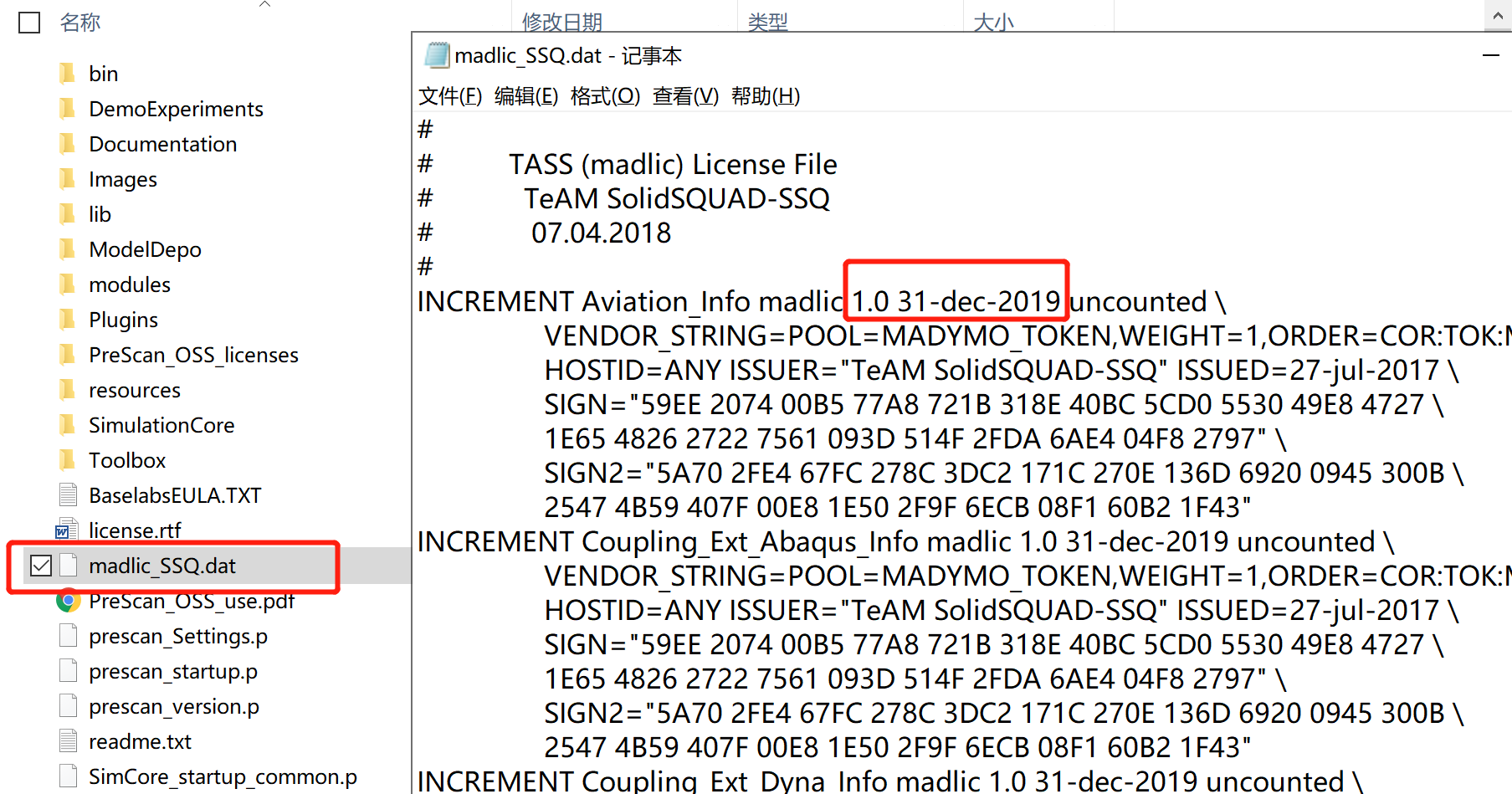
Task: Select the madlic_SSQ.dat file icon
Action: [69, 566]
